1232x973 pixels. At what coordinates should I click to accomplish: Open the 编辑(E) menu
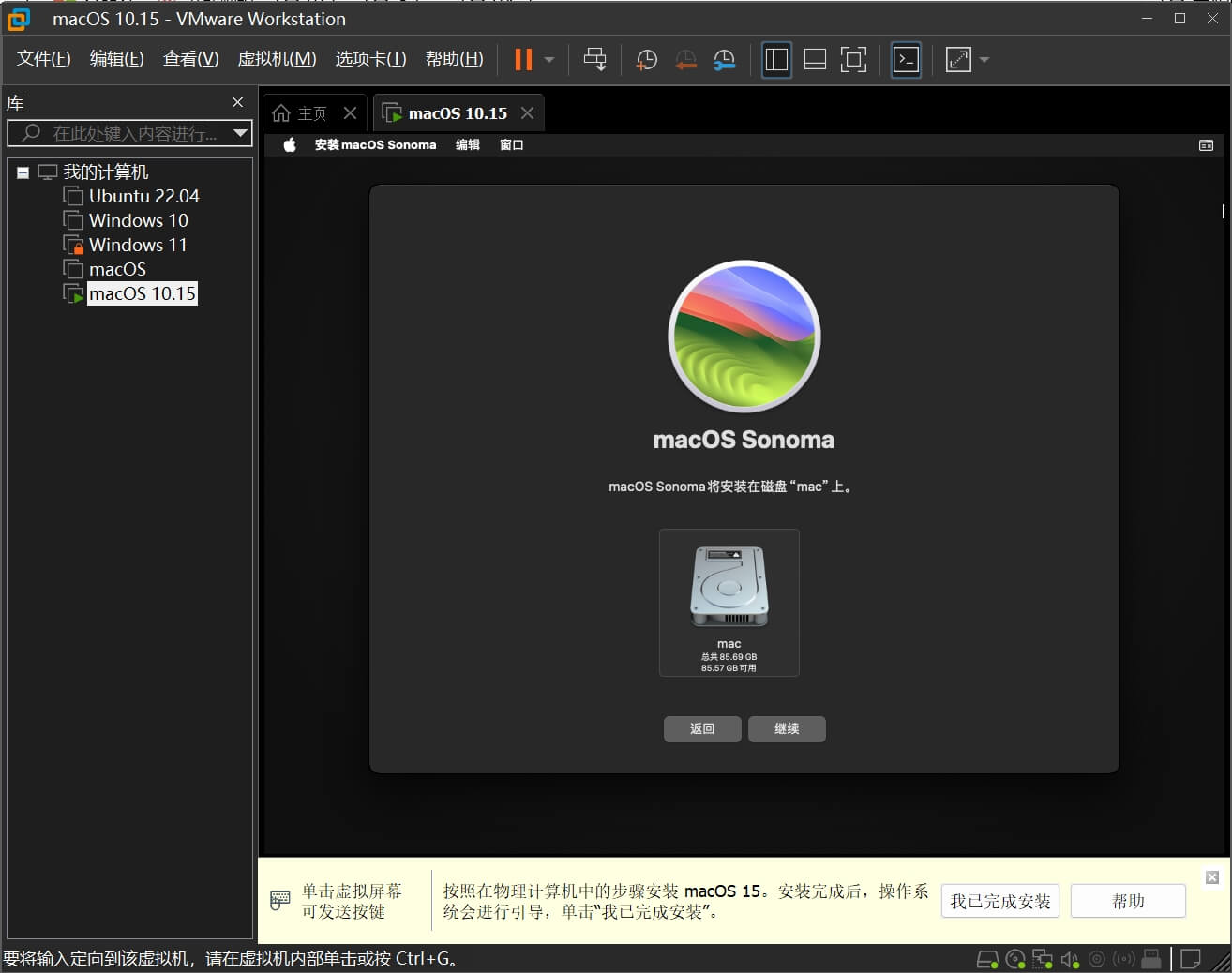click(x=116, y=59)
